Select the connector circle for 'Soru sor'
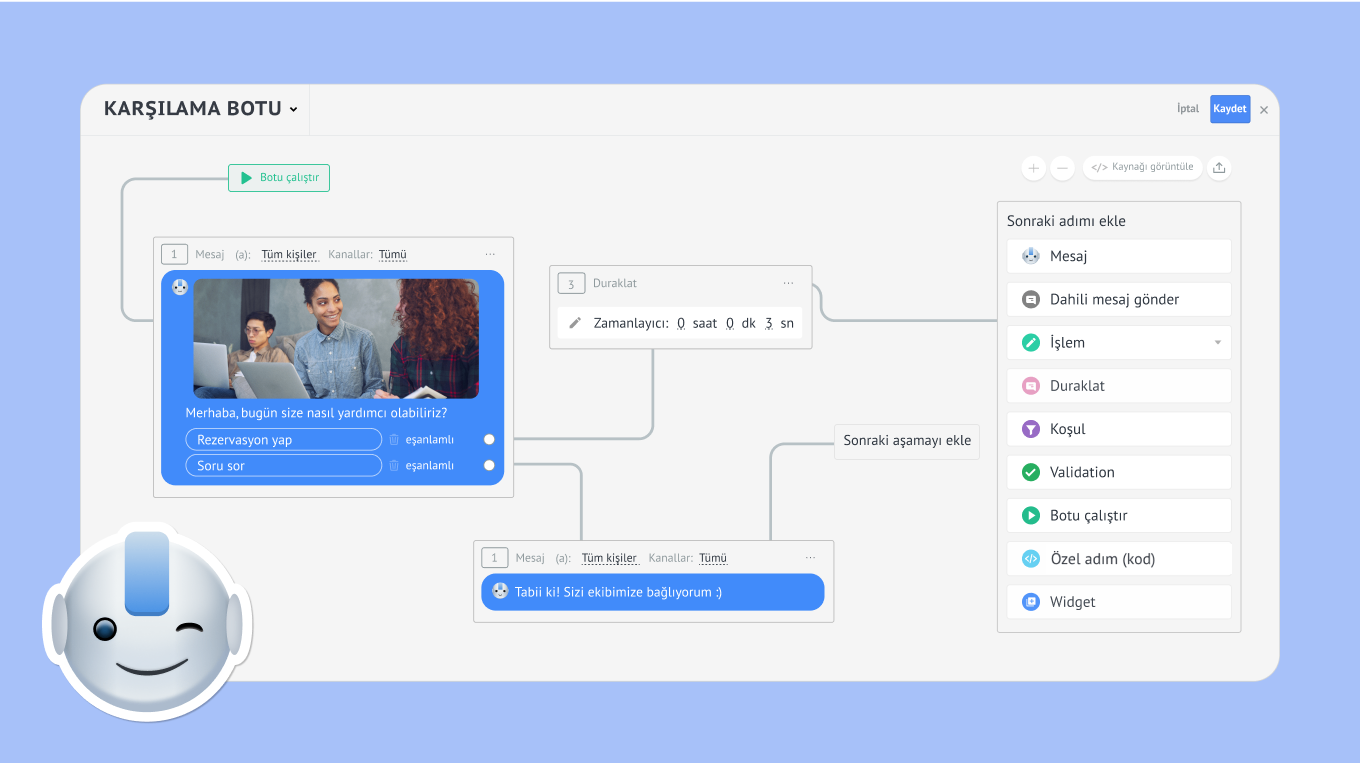 click(x=489, y=465)
